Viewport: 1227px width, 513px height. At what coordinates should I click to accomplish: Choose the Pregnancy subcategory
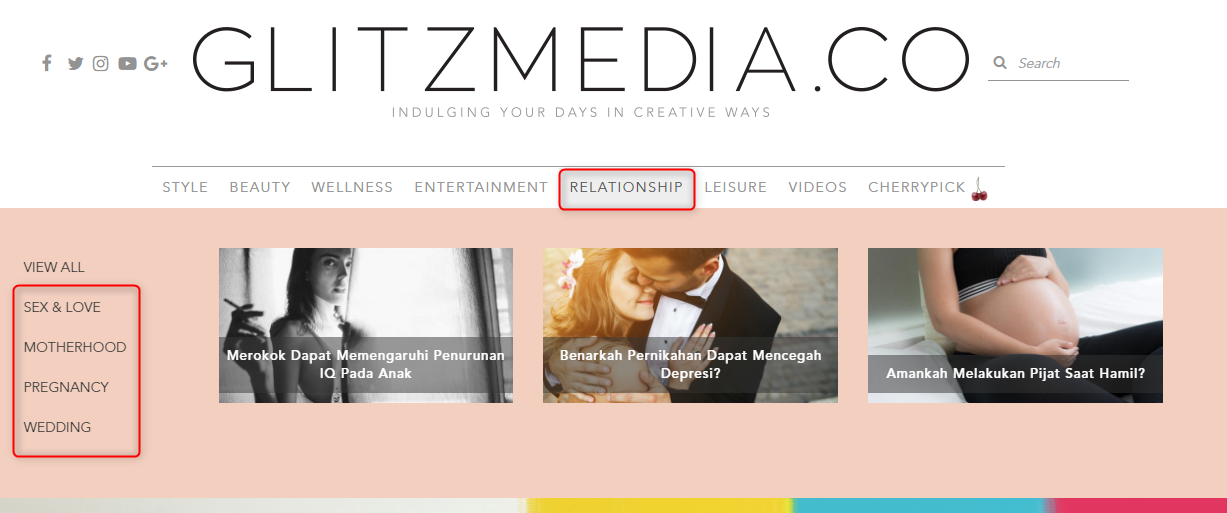point(66,387)
